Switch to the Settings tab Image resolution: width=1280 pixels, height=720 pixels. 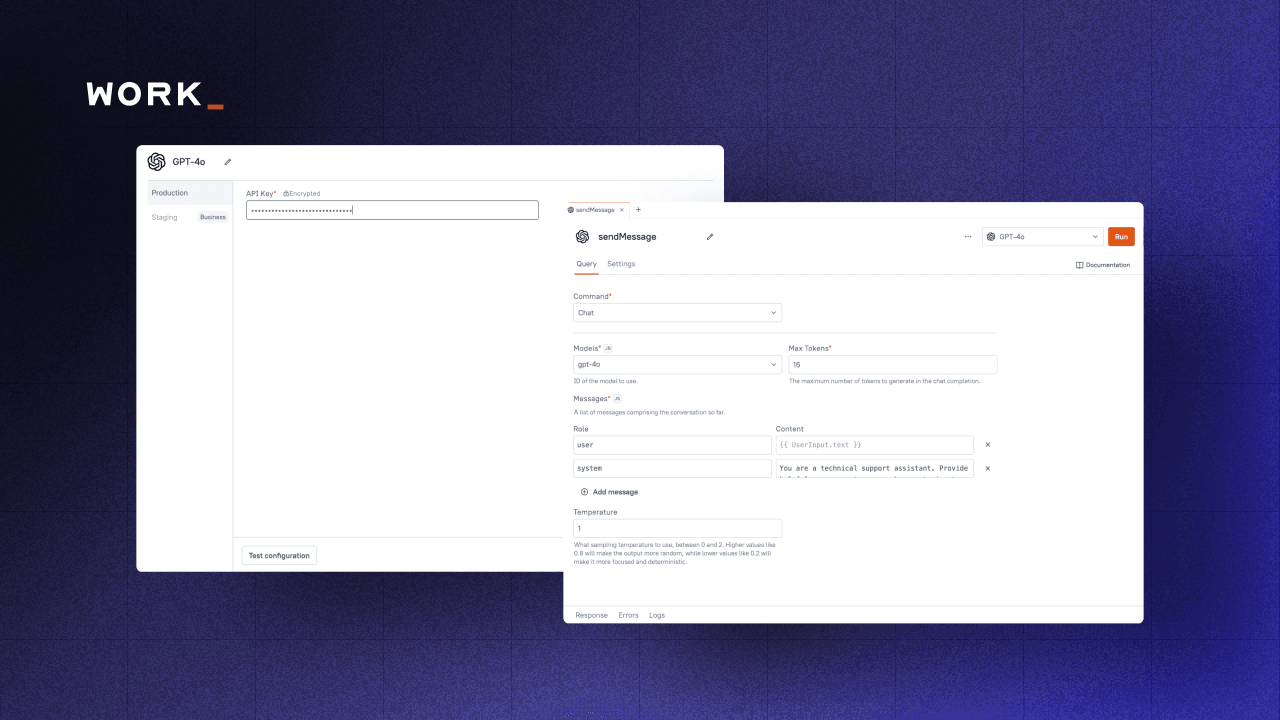click(621, 264)
